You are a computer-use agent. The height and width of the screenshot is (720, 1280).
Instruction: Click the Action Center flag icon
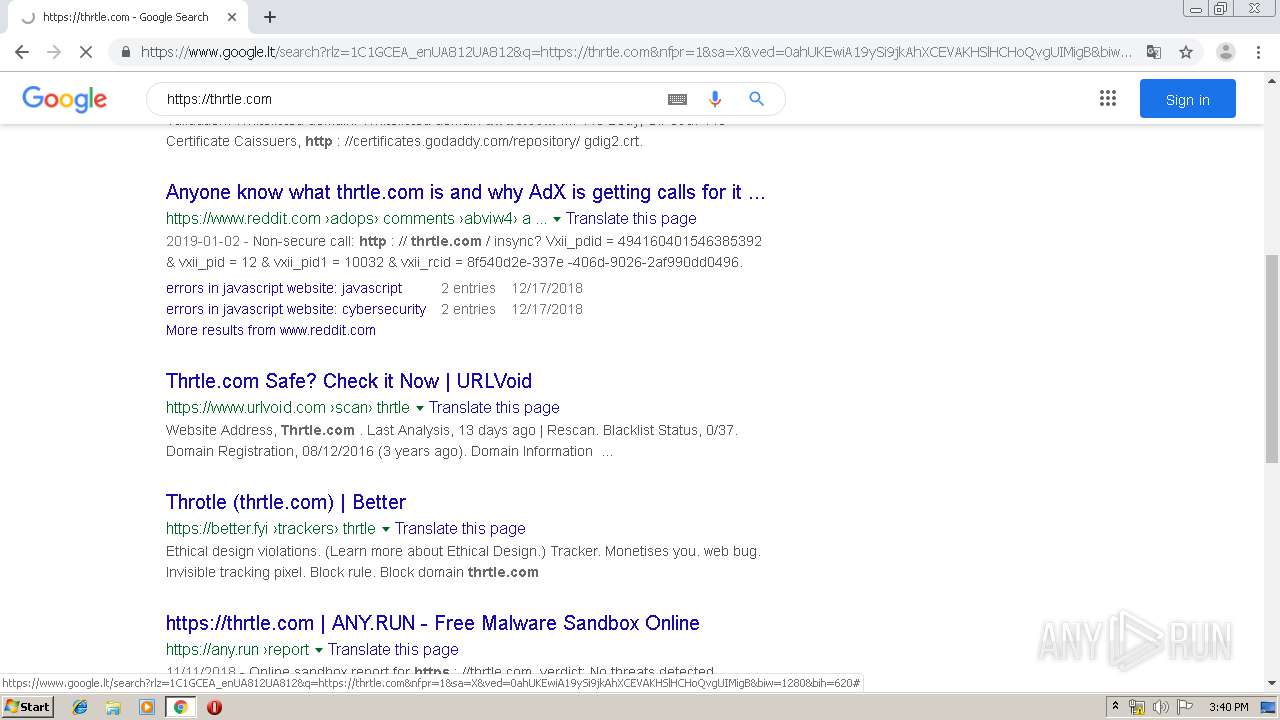[1183, 707]
